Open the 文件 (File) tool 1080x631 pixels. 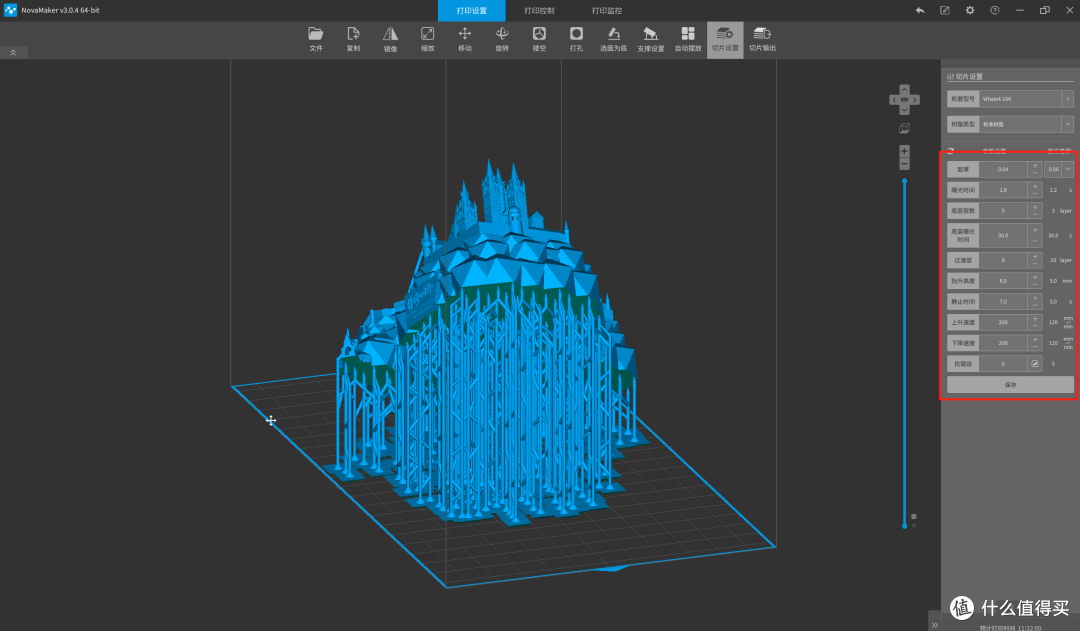(x=315, y=39)
